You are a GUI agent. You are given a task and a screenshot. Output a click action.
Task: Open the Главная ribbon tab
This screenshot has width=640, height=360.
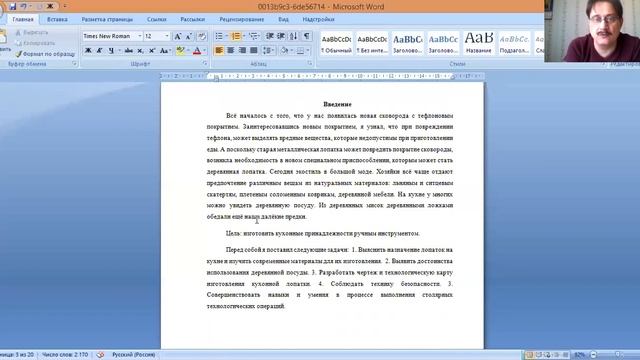coord(23,19)
